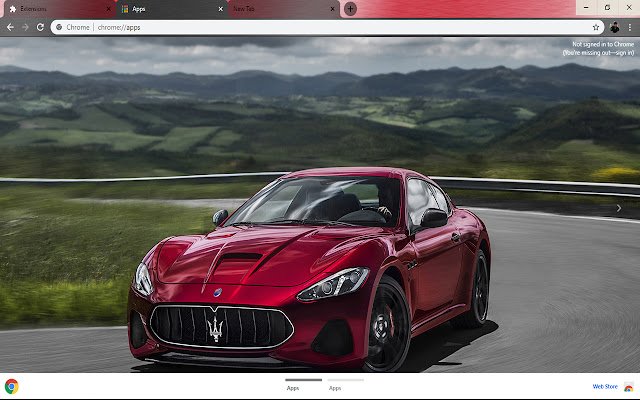Click the Web Store icon at bottom right

(x=629, y=387)
